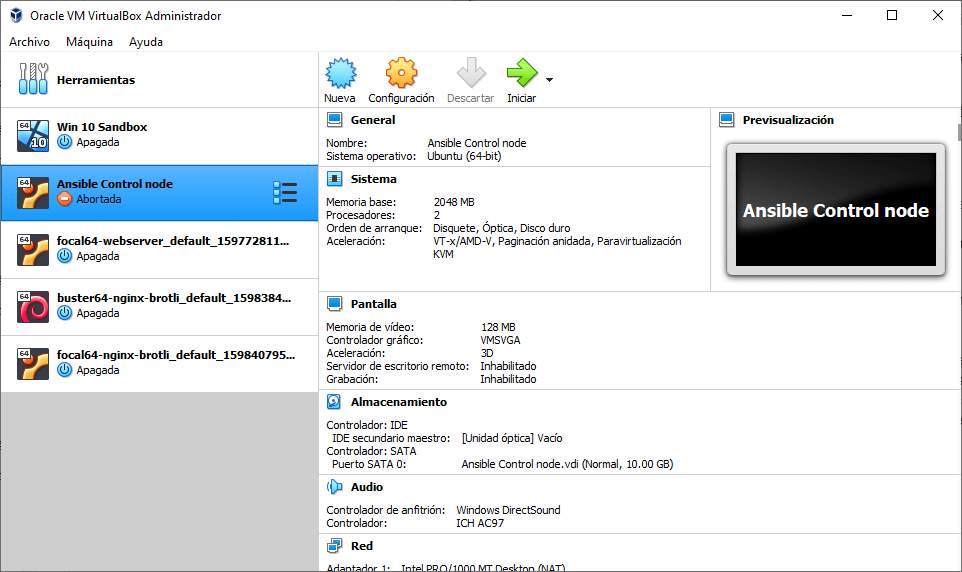Click the Audio speaker icon
Viewport: 962px width, 572px height.
click(x=334, y=487)
